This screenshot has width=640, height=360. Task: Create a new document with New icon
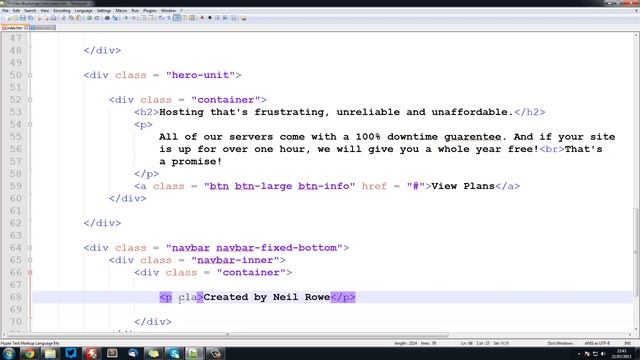9,18
